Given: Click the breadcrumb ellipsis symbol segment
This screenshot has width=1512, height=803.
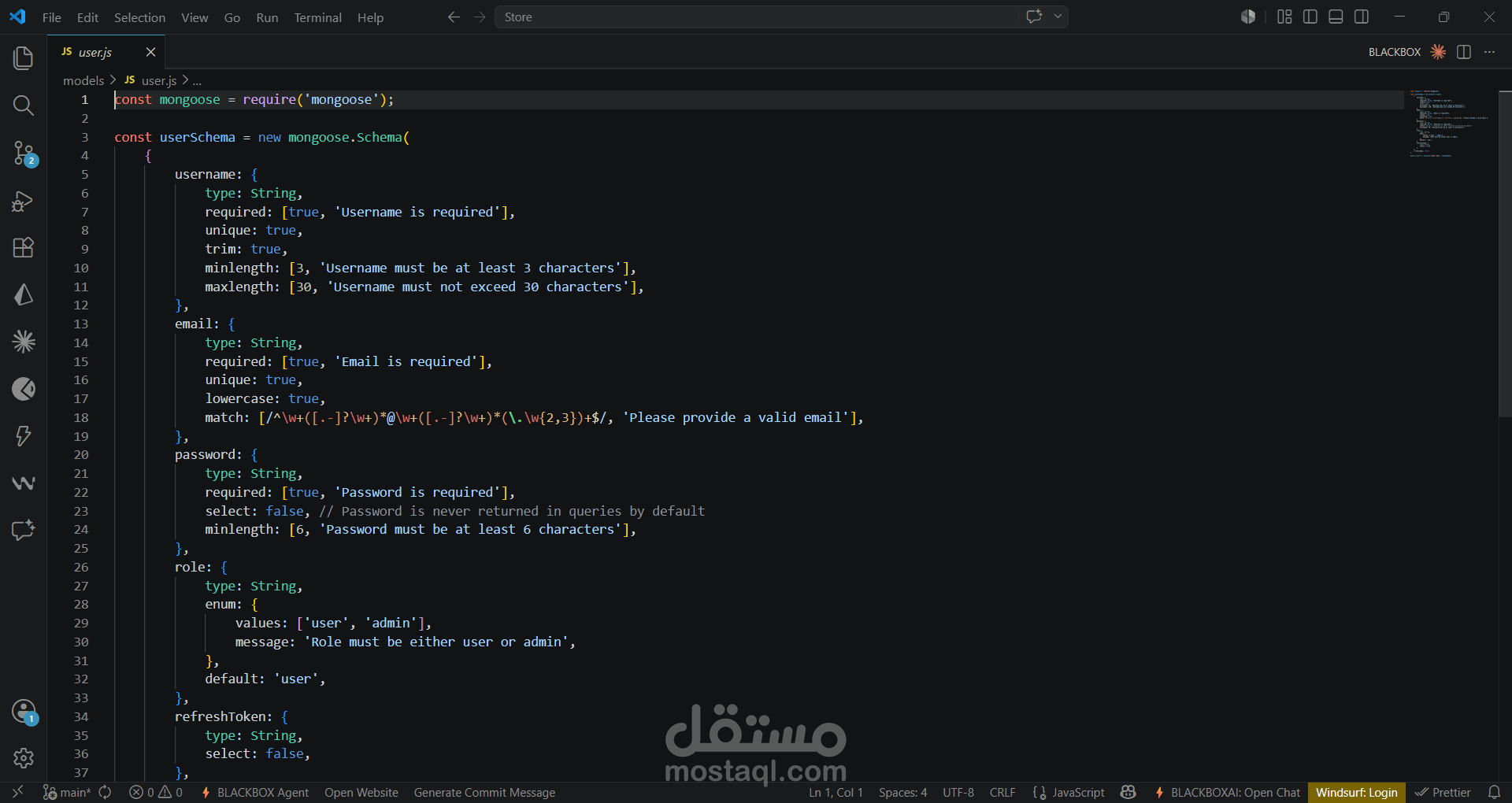Looking at the screenshot, I should (197, 80).
